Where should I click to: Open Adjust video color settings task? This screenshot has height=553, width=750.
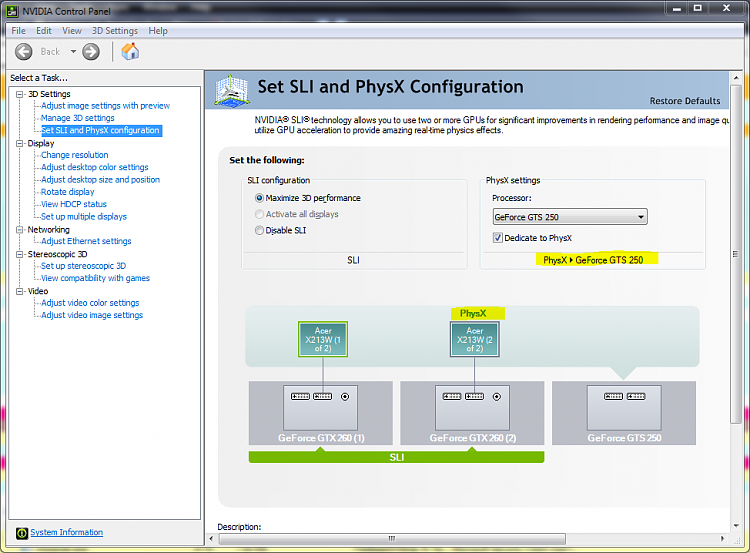pos(90,303)
